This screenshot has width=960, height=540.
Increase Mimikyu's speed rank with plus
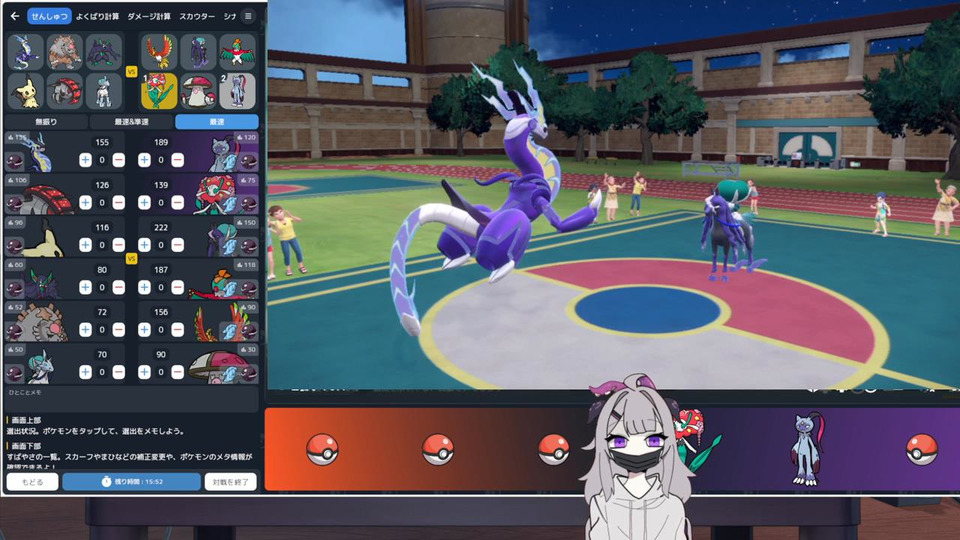pos(85,245)
